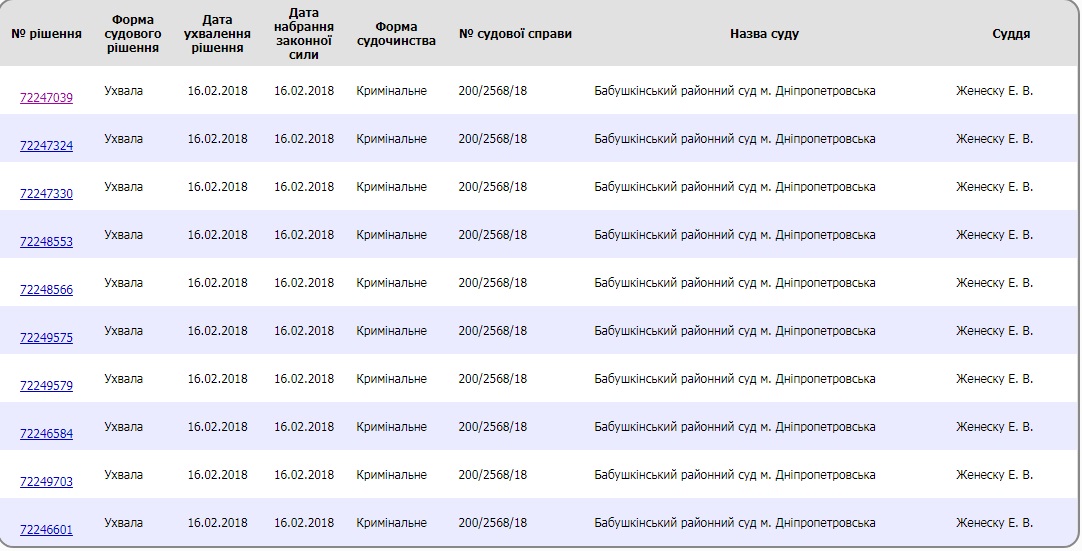Open decision number 72249575
1082x551 pixels.
click(x=46, y=338)
